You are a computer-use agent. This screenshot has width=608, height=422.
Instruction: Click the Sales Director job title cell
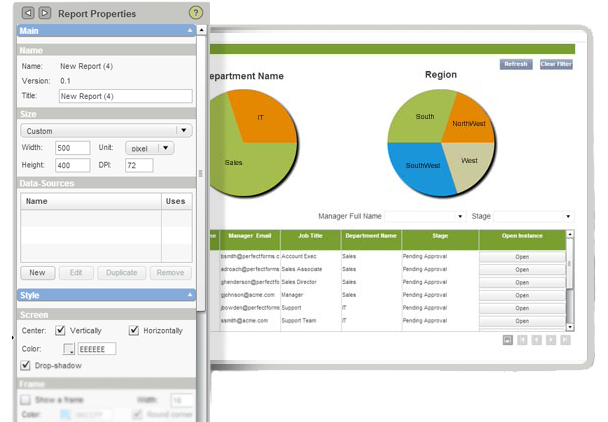point(310,282)
